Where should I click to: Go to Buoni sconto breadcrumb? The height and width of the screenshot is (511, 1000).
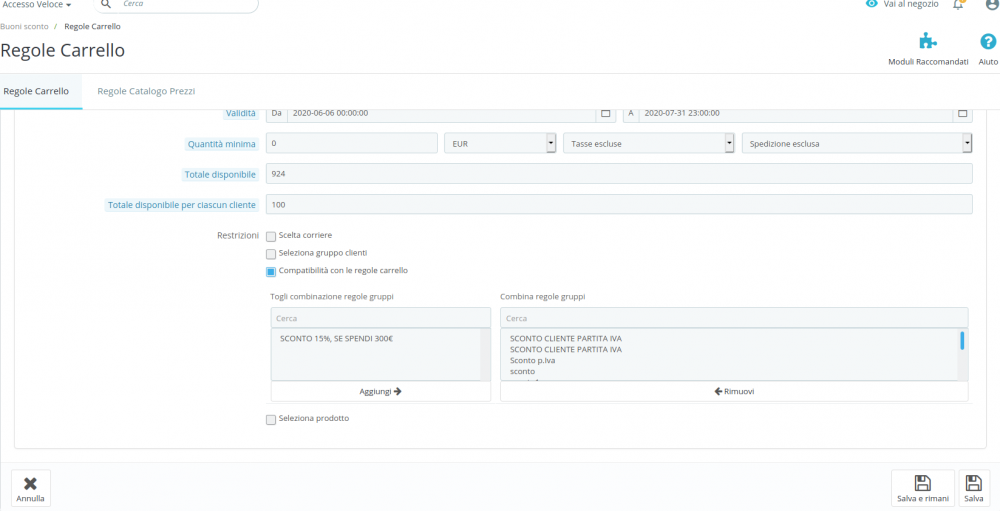tap(23, 26)
